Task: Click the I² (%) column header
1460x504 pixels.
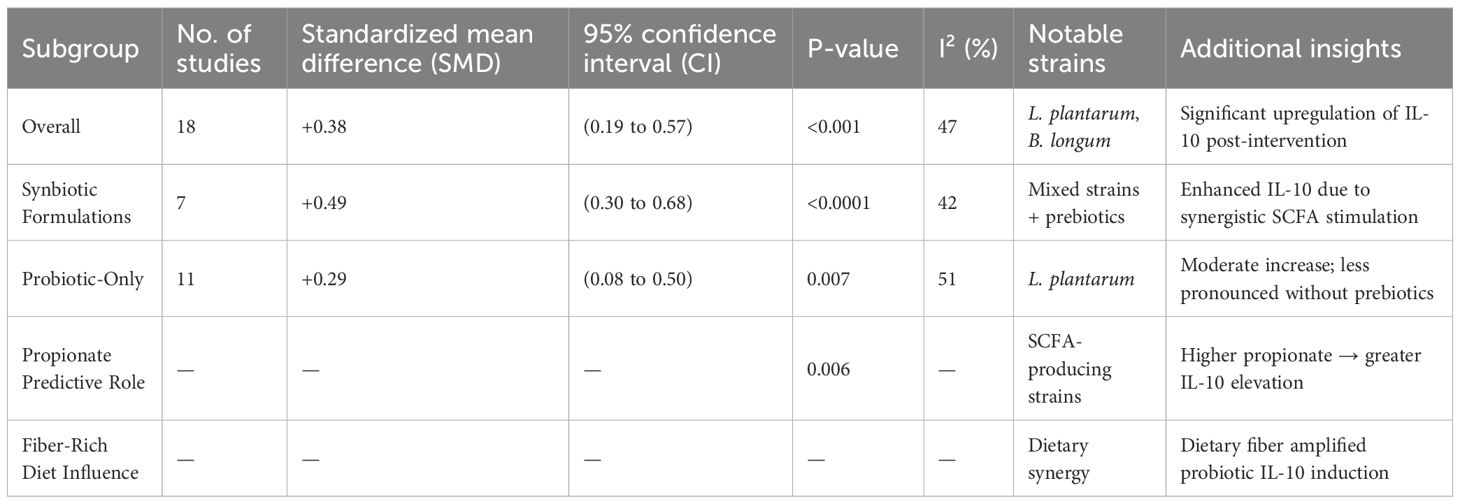Action: pyautogui.click(x=965, y=48)
